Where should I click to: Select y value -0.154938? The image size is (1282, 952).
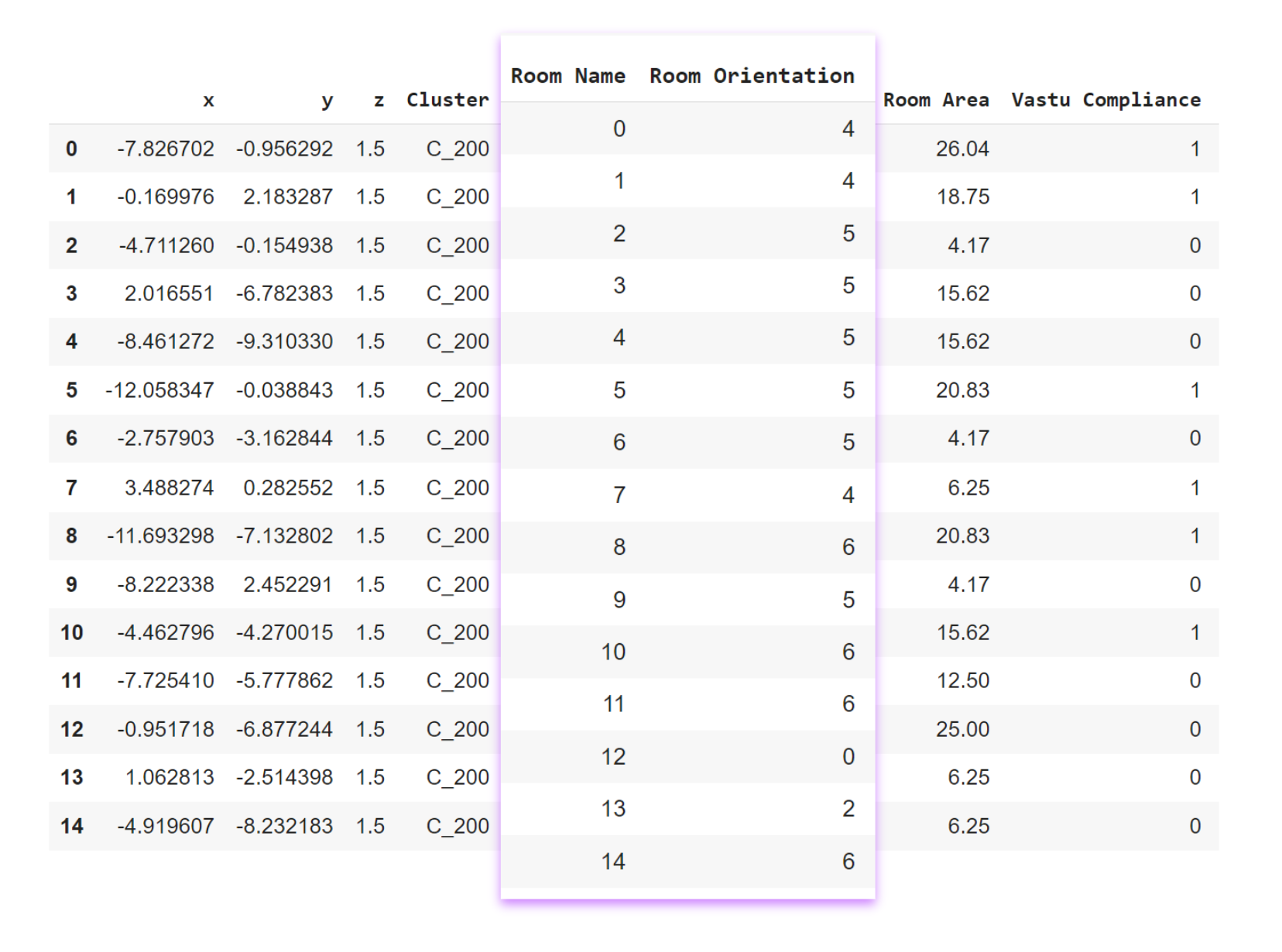[x=284, y=245]
